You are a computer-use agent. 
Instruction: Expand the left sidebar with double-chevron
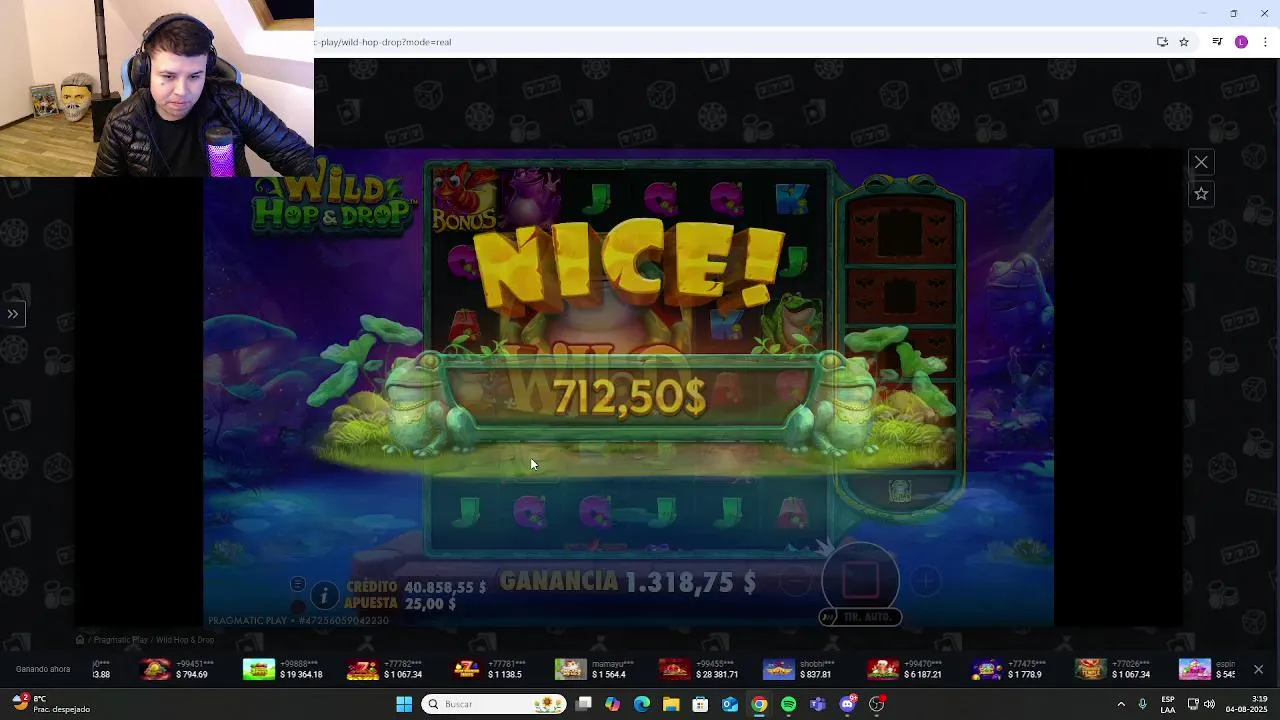point(13,314)
